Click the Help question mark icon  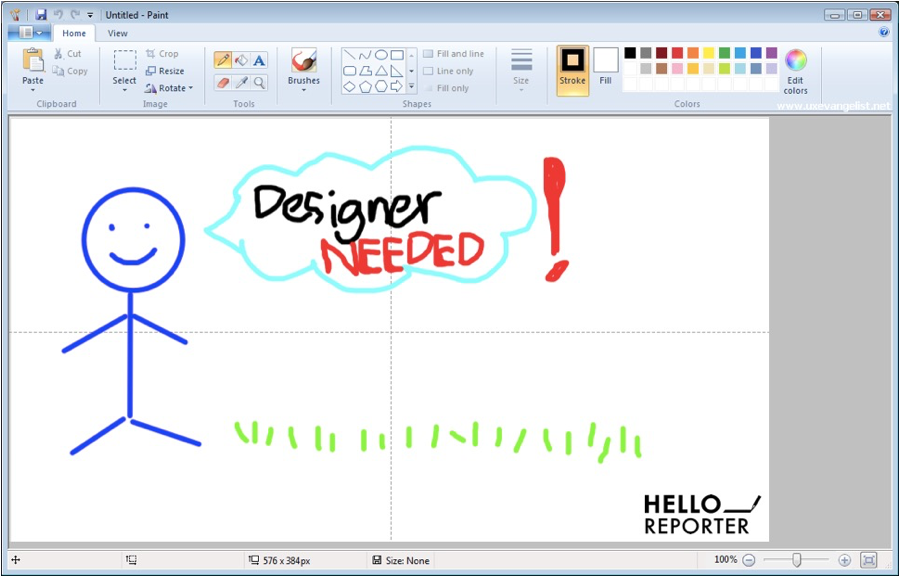pyautogui.click(x=884, y=33)
